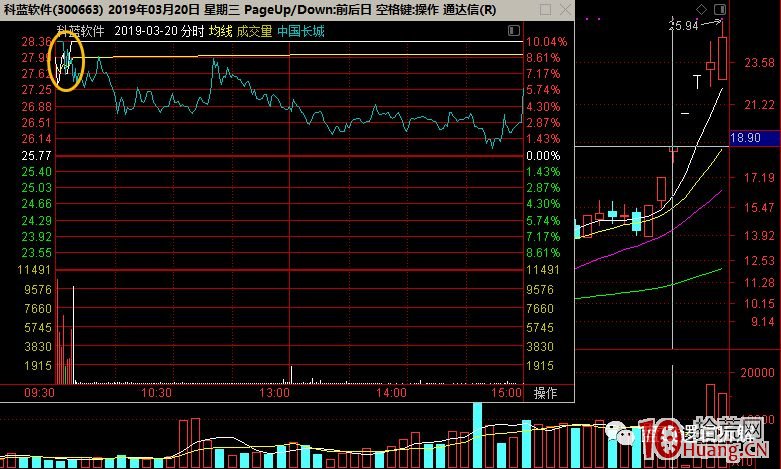Click the green 23.55 price label

36,253
